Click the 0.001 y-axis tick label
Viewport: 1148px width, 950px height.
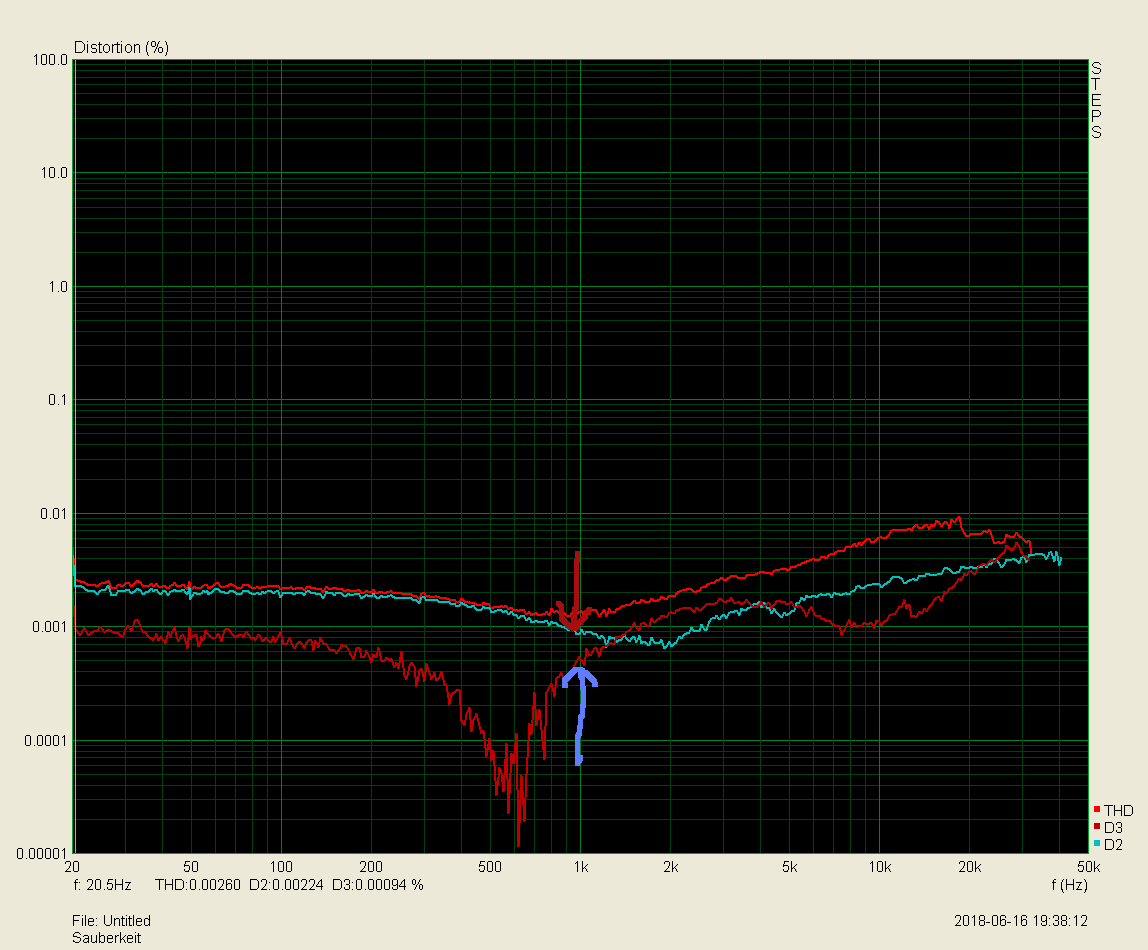point(50,627)
